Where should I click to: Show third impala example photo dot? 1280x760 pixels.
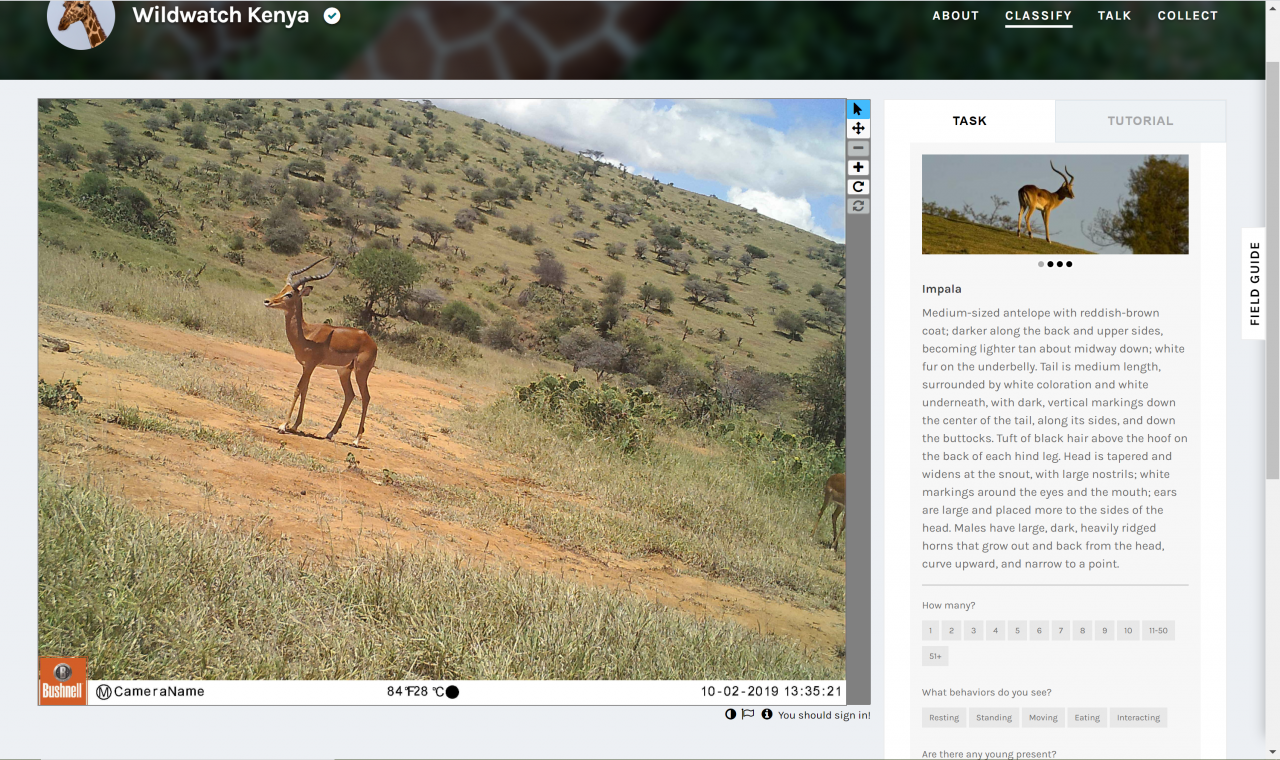[1059, 264]
